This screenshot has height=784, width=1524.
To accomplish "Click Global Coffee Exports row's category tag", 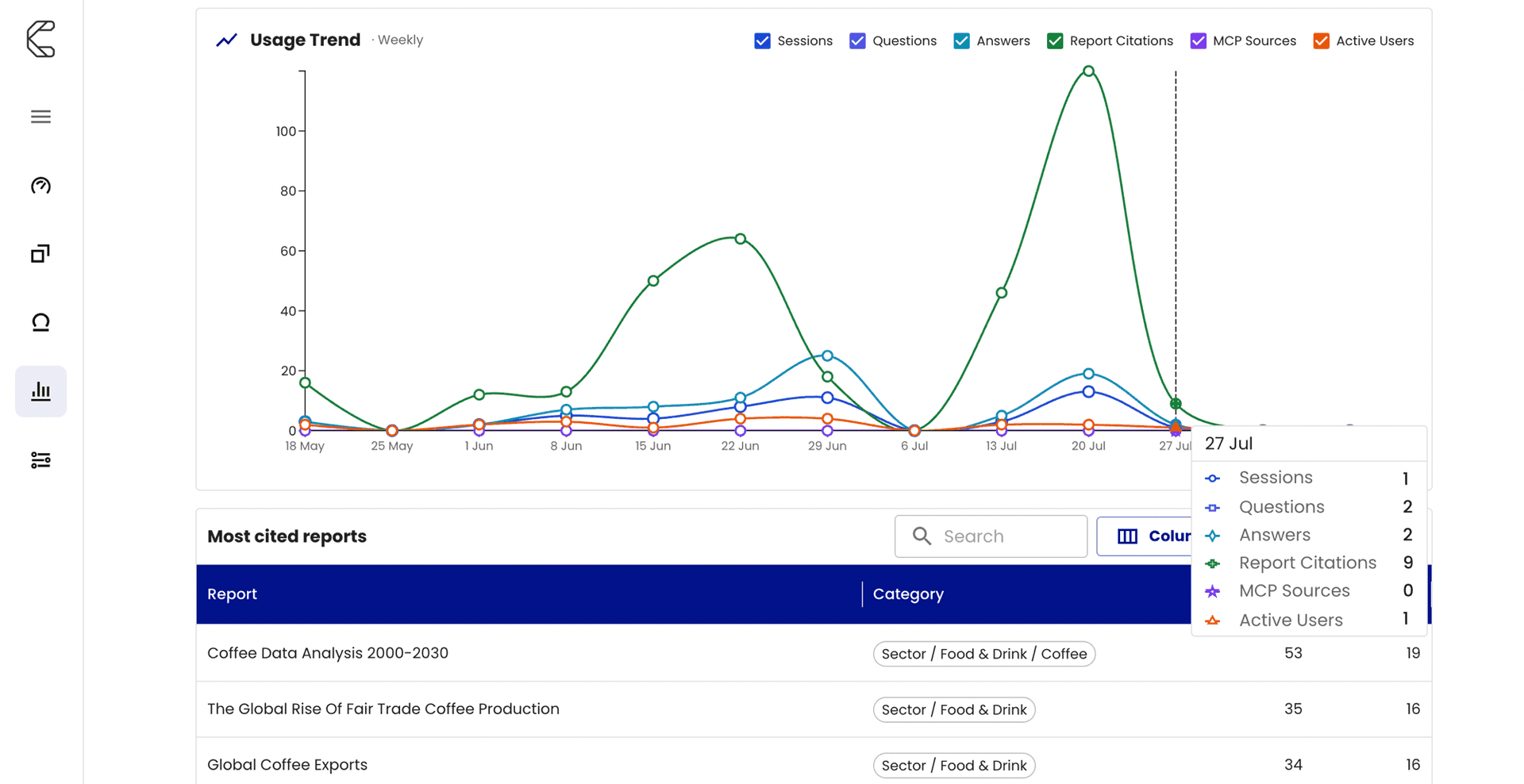I will tap(954, 766).
